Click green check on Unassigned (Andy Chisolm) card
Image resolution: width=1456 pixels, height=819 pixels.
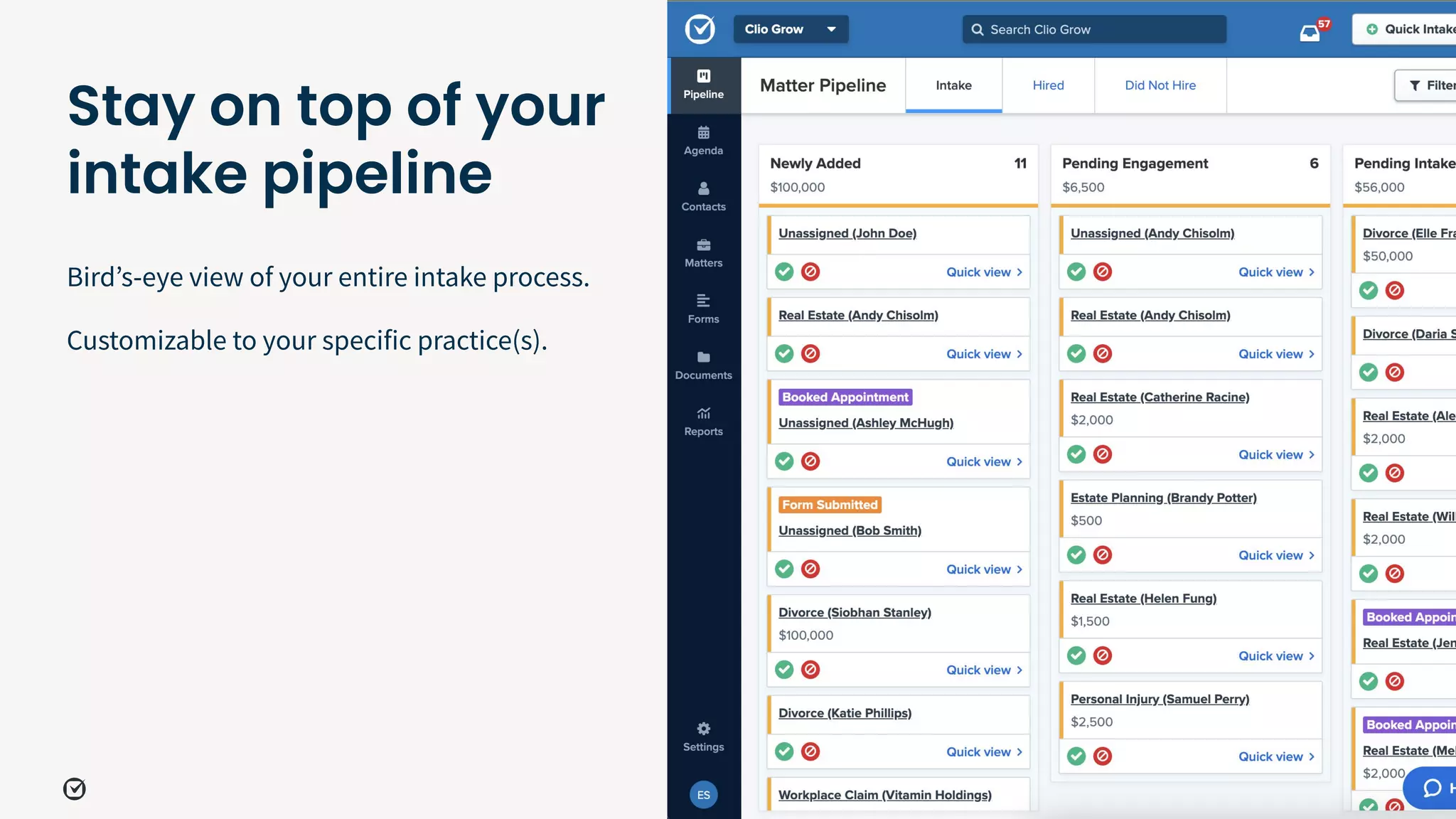(x=1076, y=272)
